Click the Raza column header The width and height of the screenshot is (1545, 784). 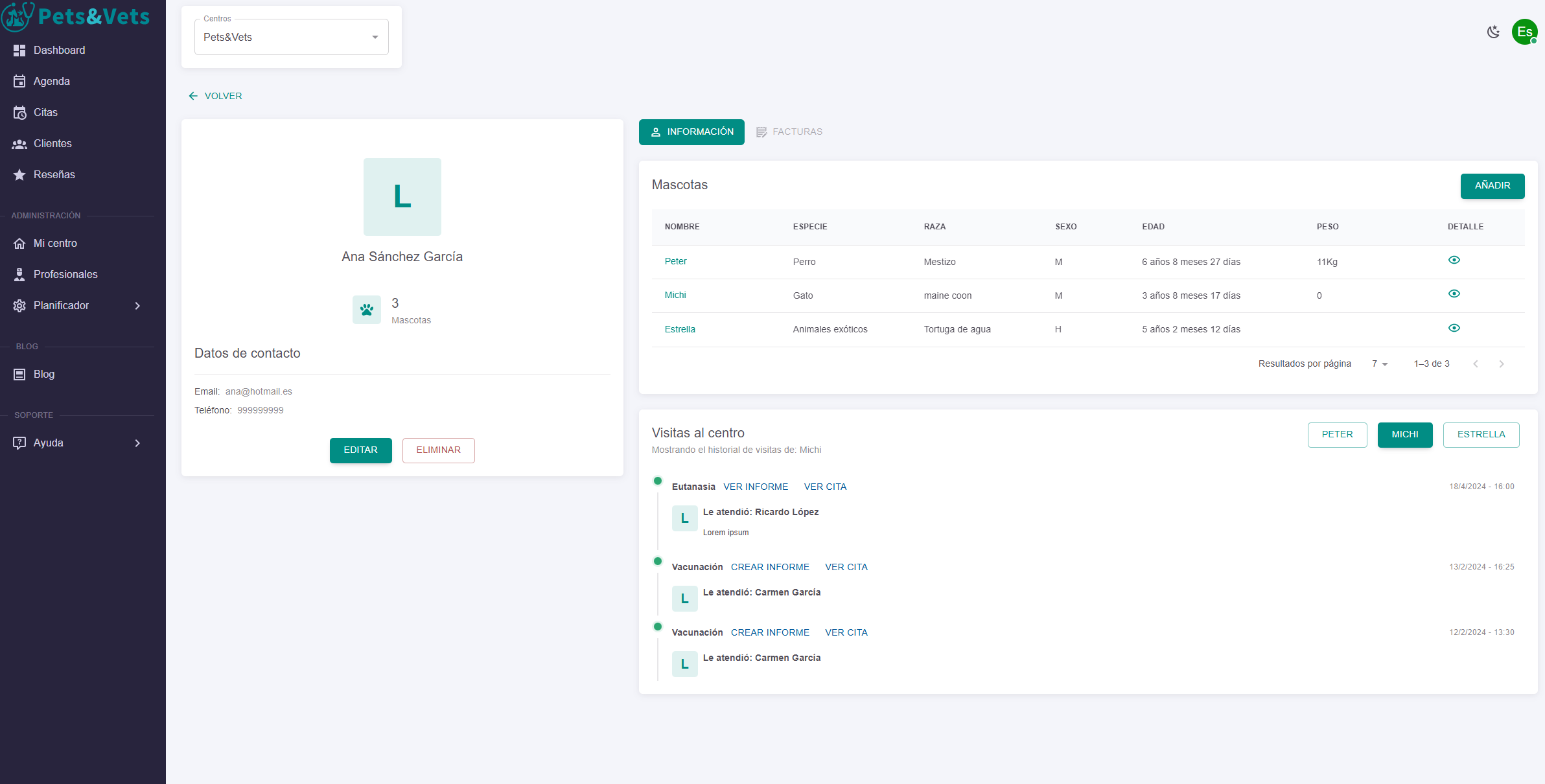click(935, 227)
